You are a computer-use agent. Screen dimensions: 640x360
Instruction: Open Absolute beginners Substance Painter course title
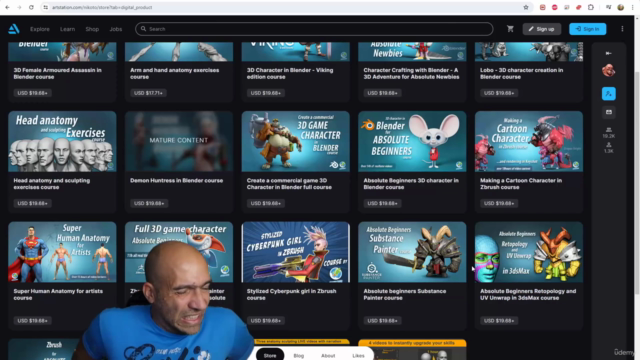pyautogui.click(x=404, y=294)
